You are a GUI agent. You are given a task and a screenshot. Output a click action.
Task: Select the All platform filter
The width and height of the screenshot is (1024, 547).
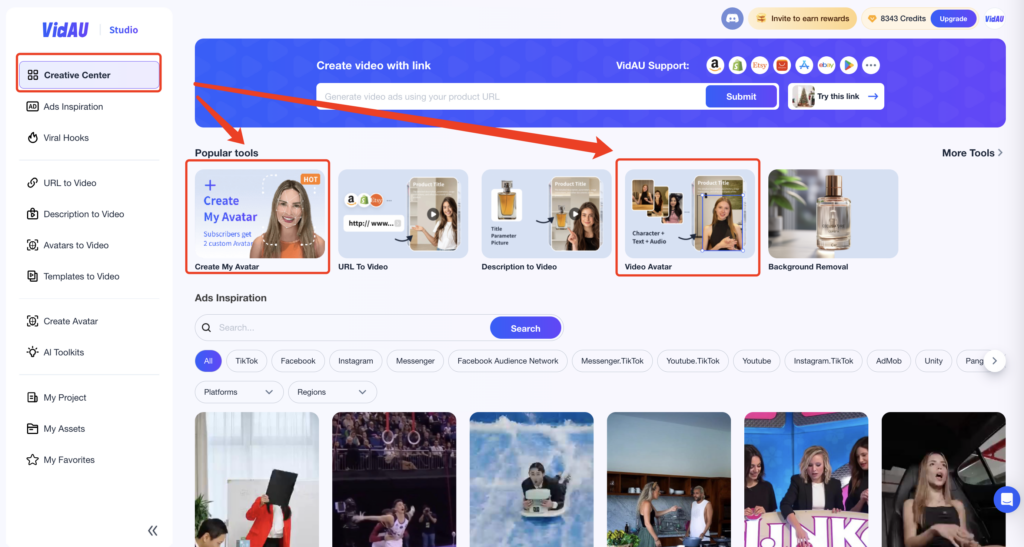point(208,361)
